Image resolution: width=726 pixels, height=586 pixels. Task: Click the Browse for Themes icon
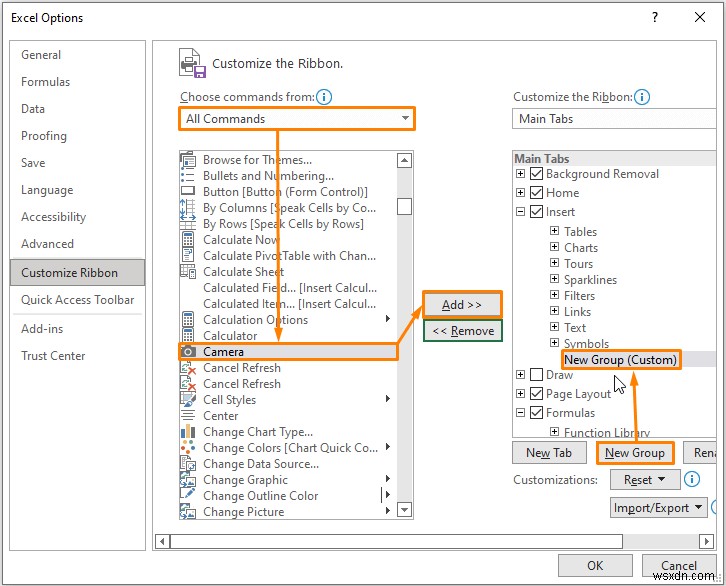(188, 160)
